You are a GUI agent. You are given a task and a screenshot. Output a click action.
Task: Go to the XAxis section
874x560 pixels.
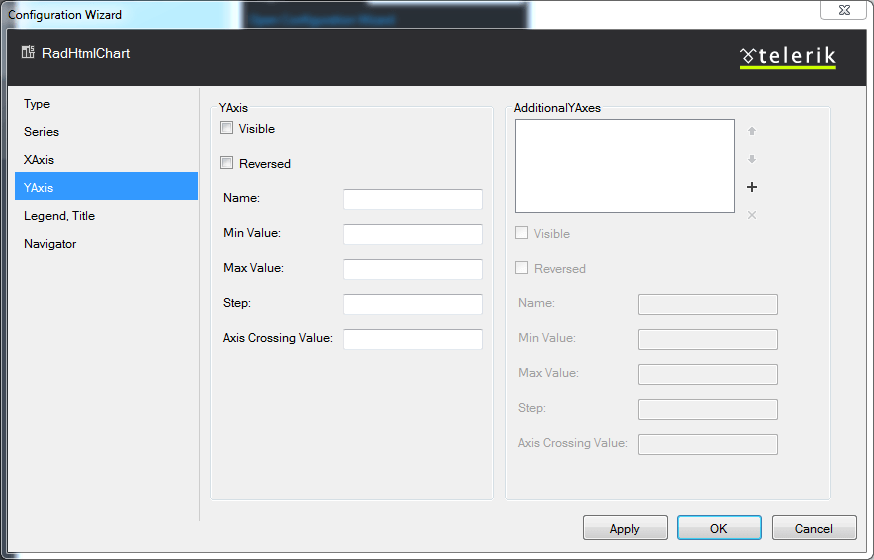pos(39,160)
